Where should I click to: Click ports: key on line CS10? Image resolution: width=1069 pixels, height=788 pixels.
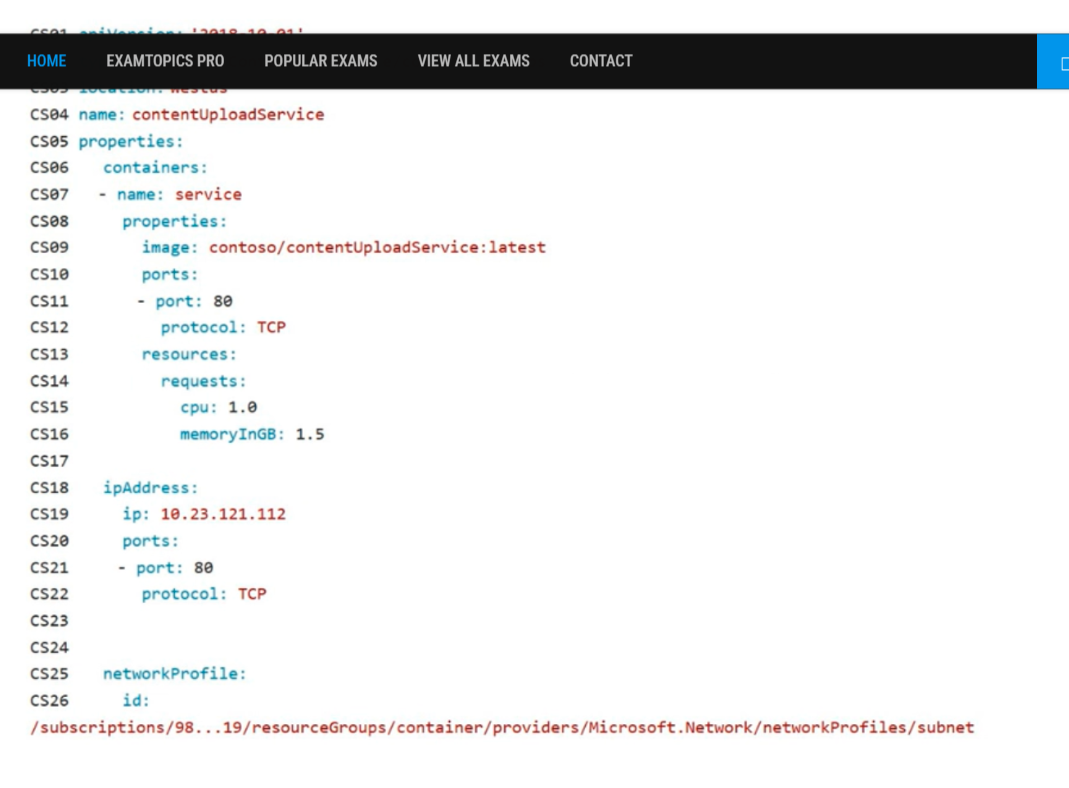coord(169,275)
